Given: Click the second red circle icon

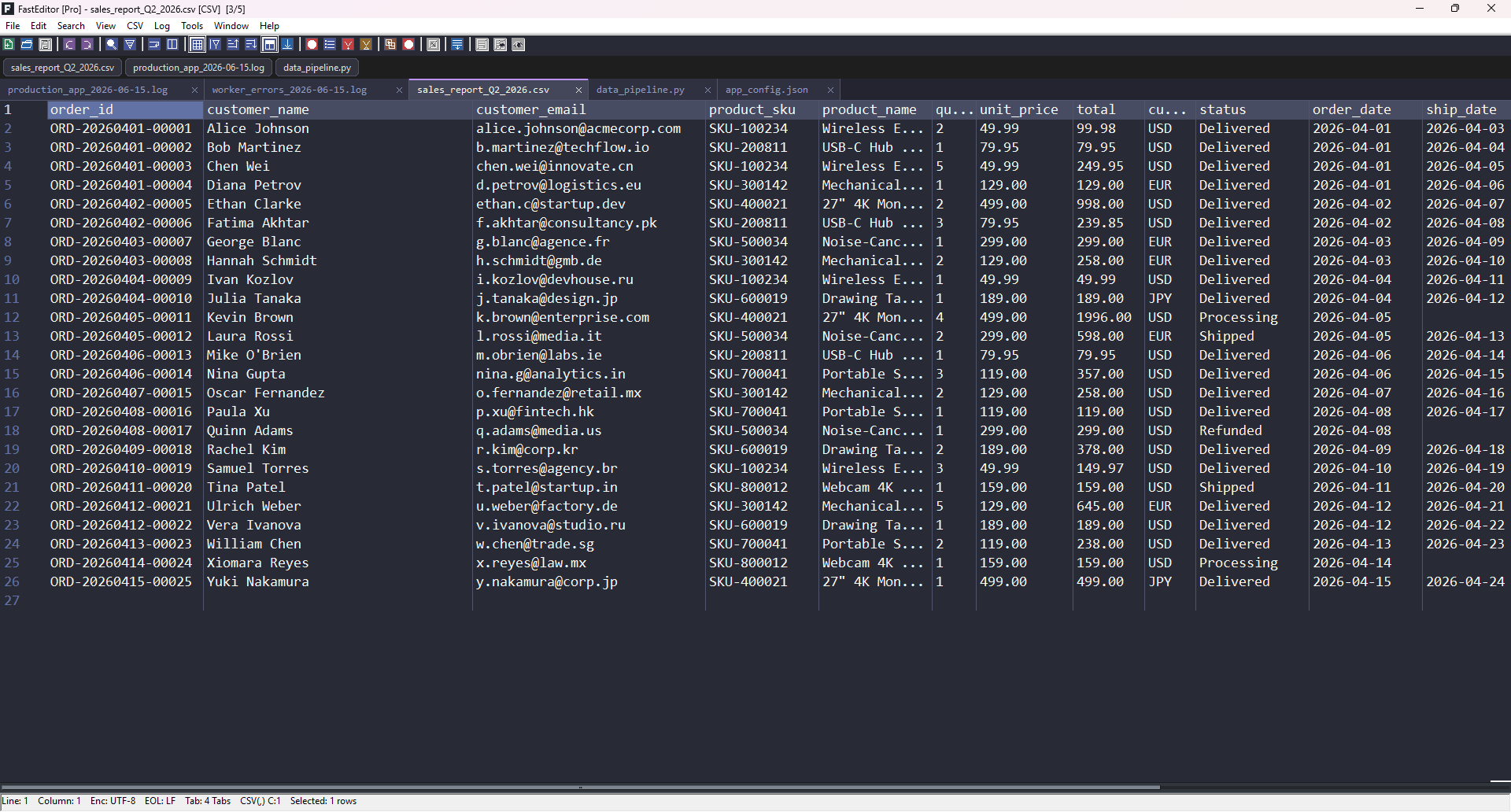Looking at the screenshot, I should coord(408,45).
